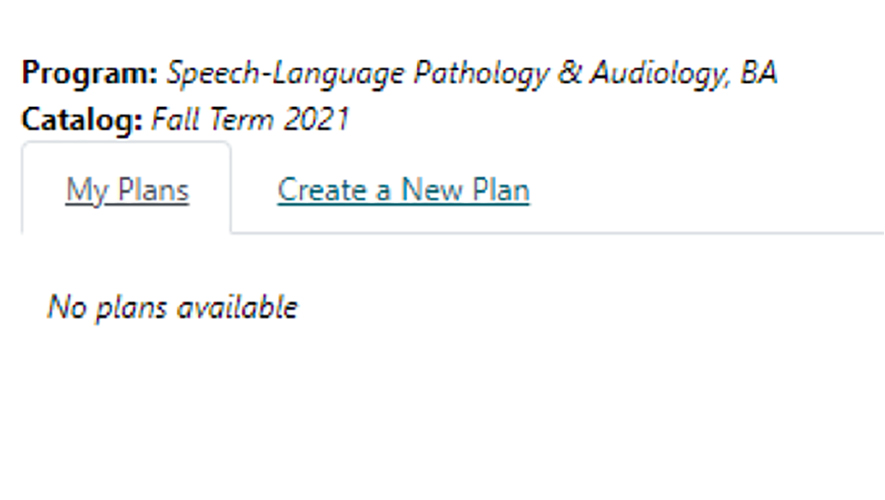Click the word "Create" in the plan link
This screenshot has height=500, width=885.
pos(320,190)
